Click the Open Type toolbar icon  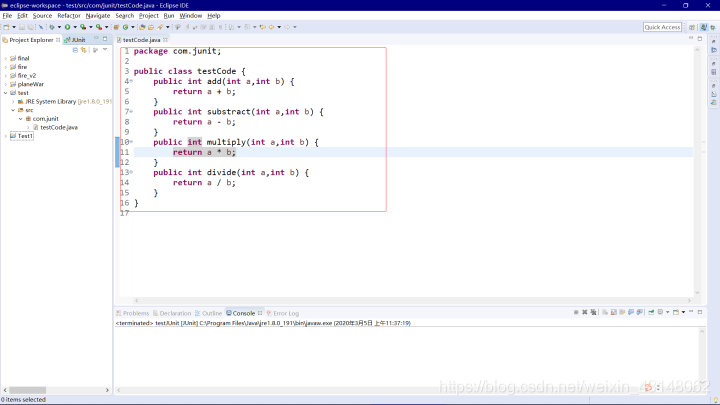tap(142, 27)
